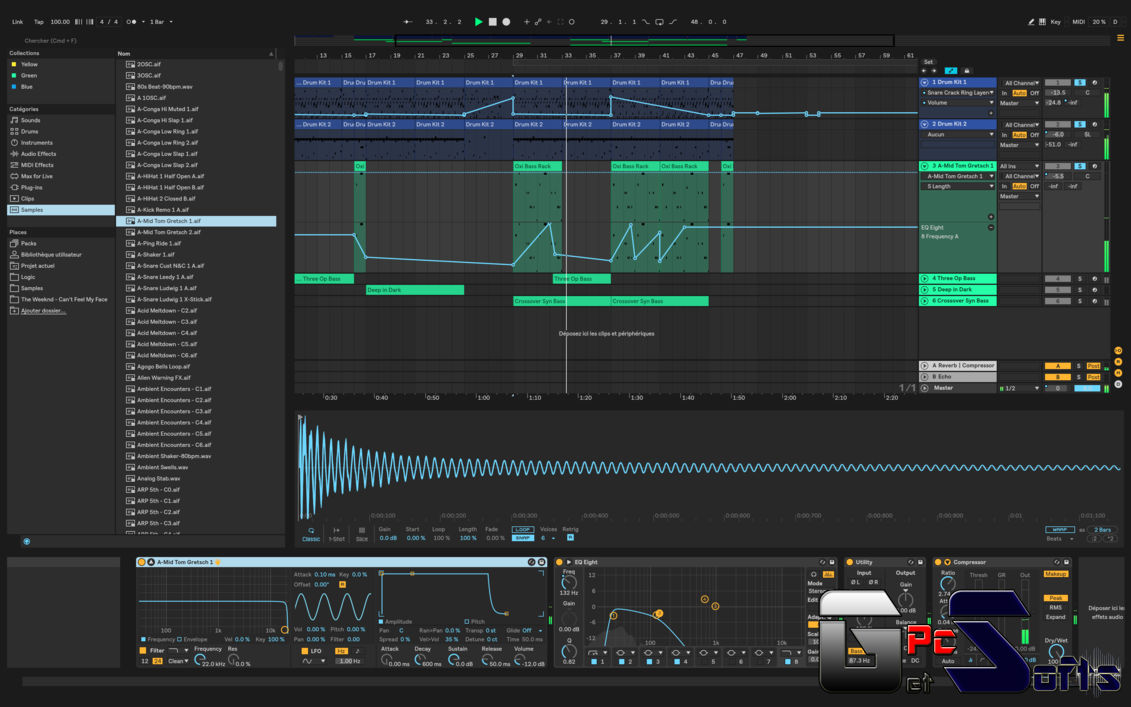Show In/Out section with I-O button
This screenshot has height=707, width=1131.
coord(1118,351)
